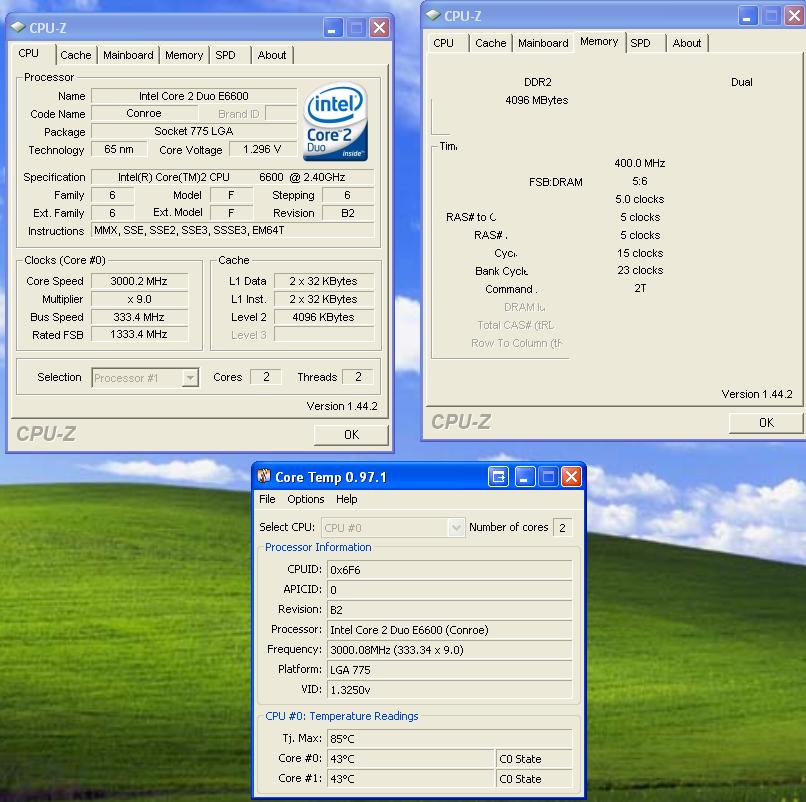Click the VID field 1.3250v
This screenshot has width=806, height=802.
coord(450,690)
